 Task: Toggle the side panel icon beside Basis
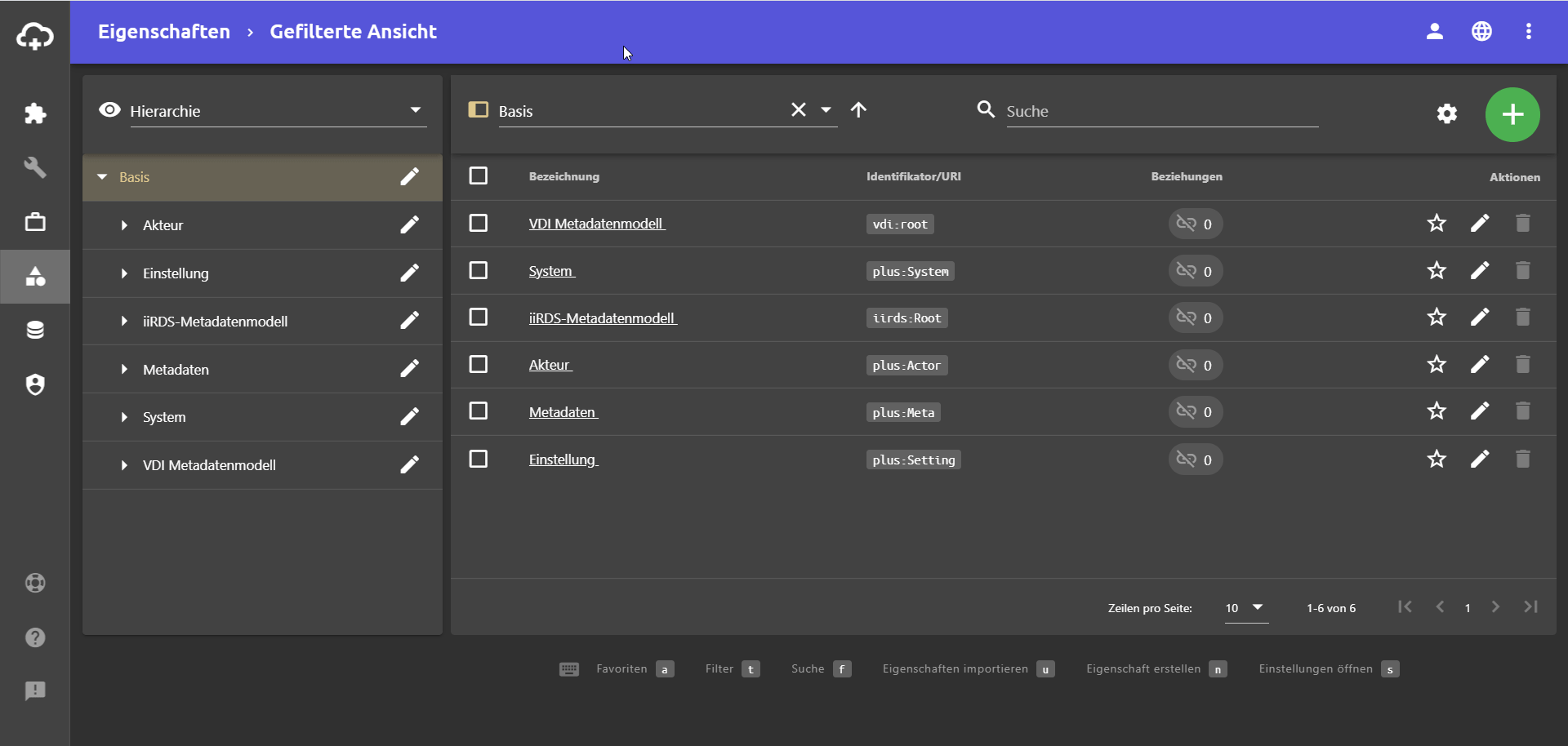pyautogui.click(x=479, y=109)
